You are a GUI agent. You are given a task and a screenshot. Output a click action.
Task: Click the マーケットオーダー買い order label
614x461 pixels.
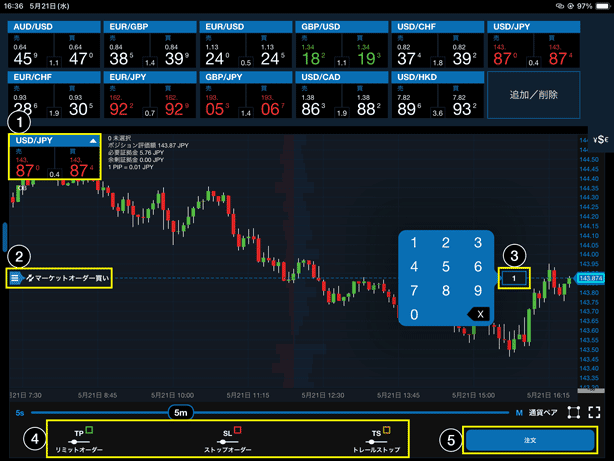(x=68, y=278)
